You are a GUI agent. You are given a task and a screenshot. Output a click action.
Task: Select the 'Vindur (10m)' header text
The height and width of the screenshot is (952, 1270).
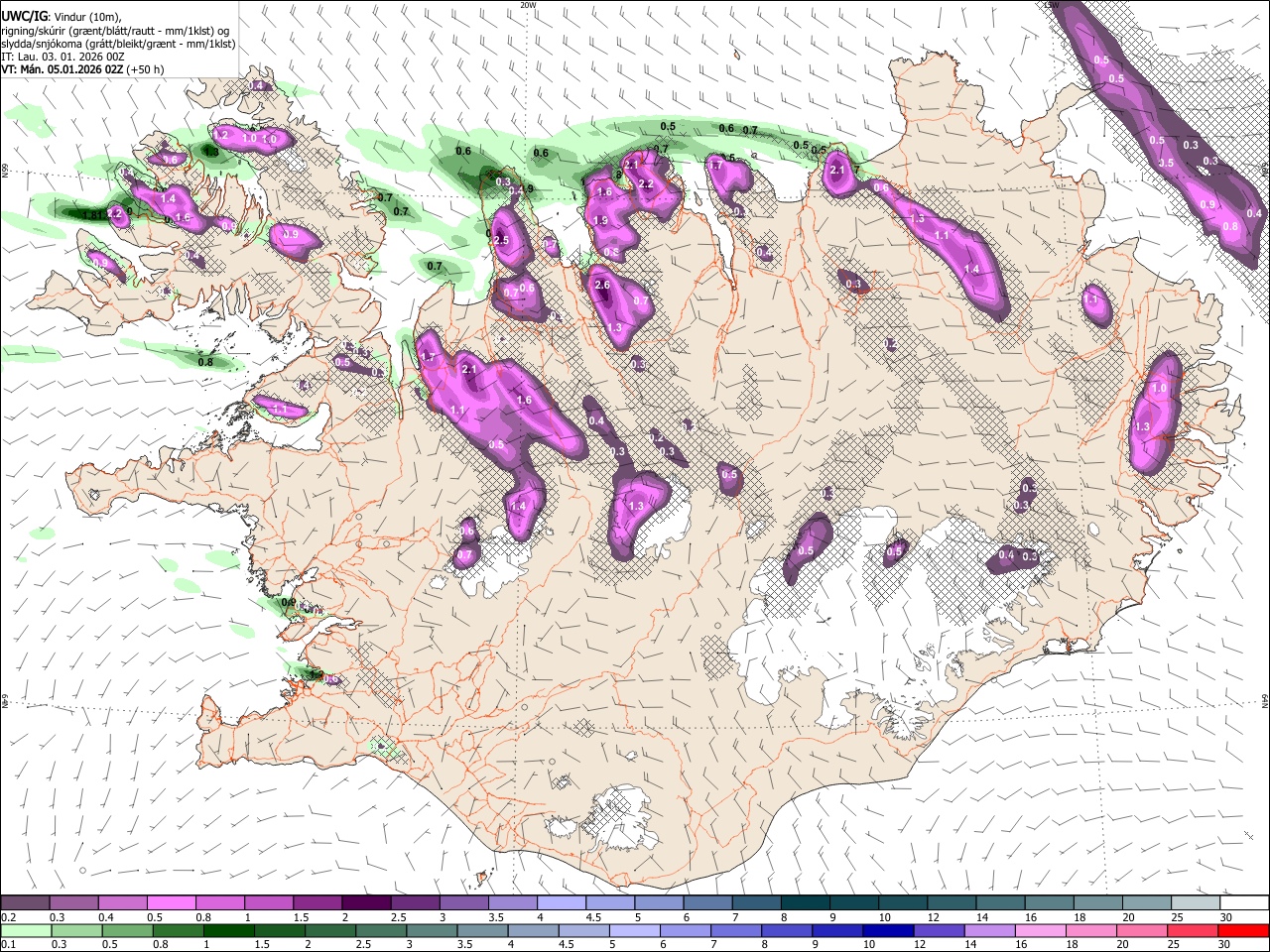click(x=88, y=16)
